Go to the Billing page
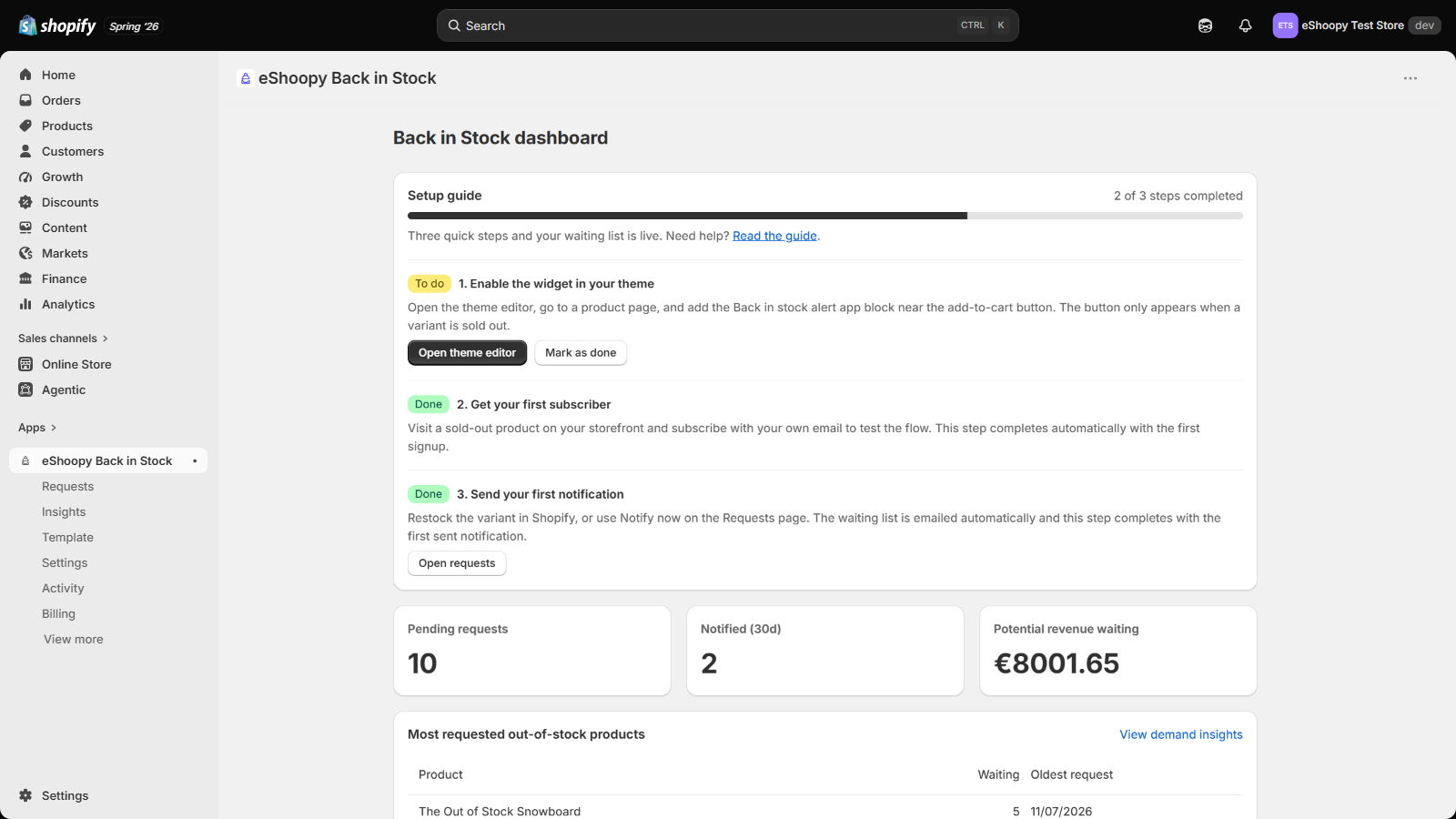This screenshot has width=1456, height=819. 58,614
